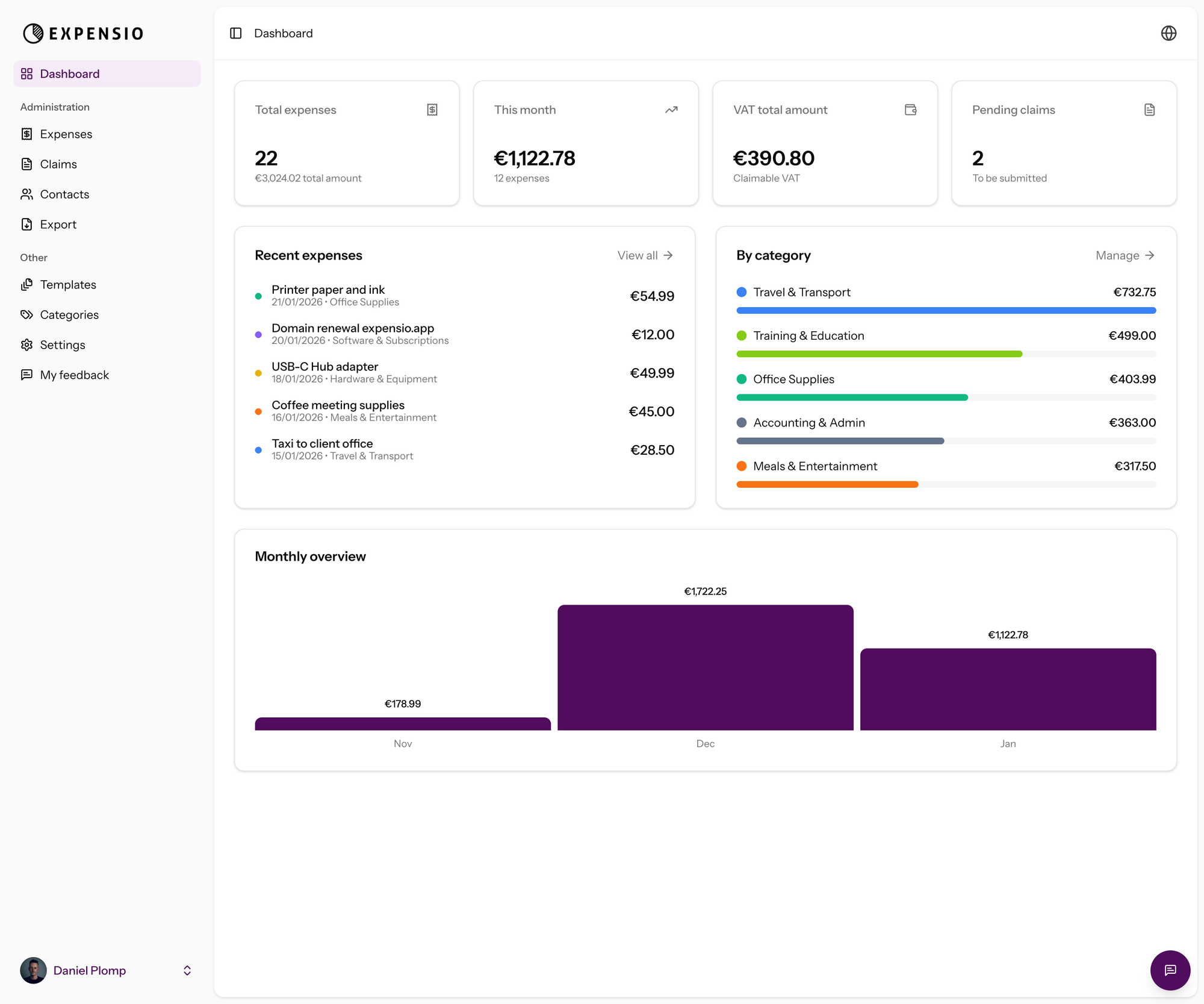1204x1004 pixels.
Task: Go to Claims in the sidebar
Action: [x=58, y=164]
